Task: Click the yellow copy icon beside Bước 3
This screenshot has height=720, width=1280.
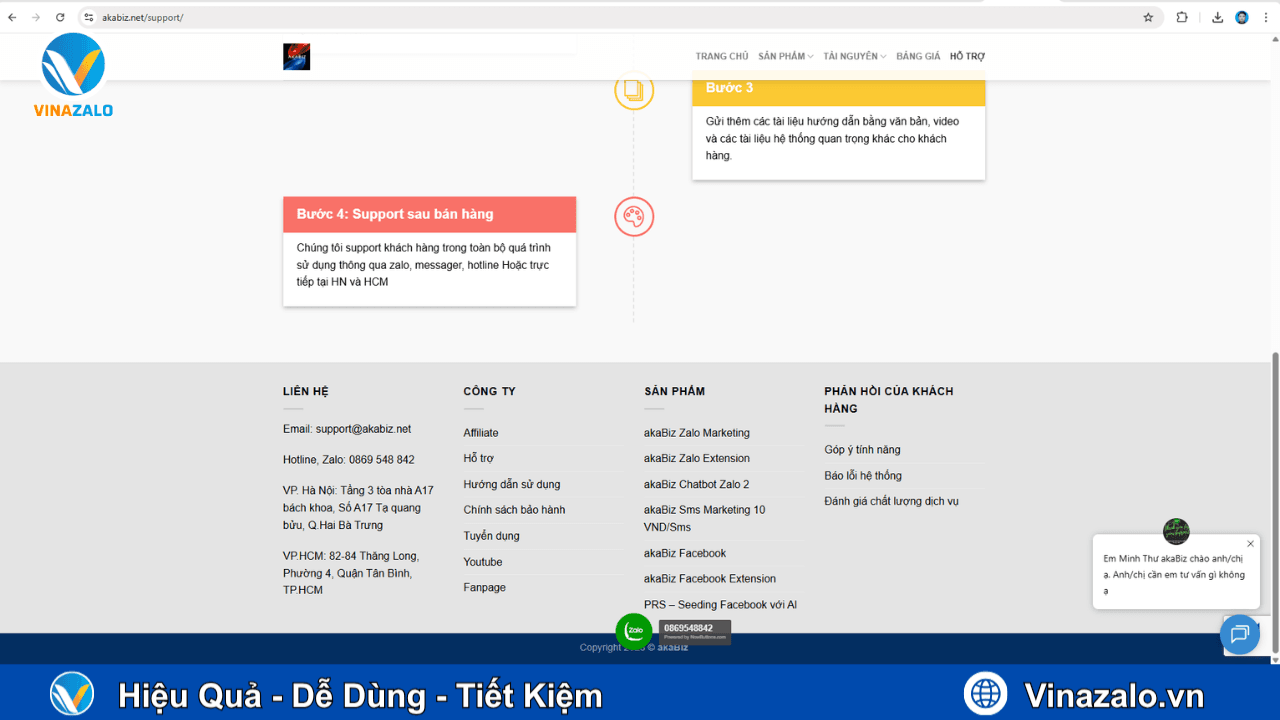Action: click(x=633, y=90)
